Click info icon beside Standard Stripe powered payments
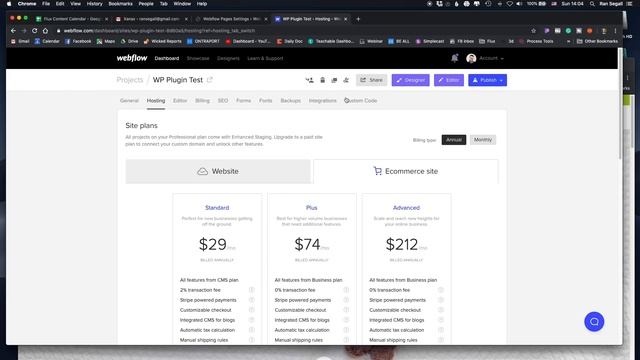This screenshot has width=640, height=360. click(x=251, y=300)
